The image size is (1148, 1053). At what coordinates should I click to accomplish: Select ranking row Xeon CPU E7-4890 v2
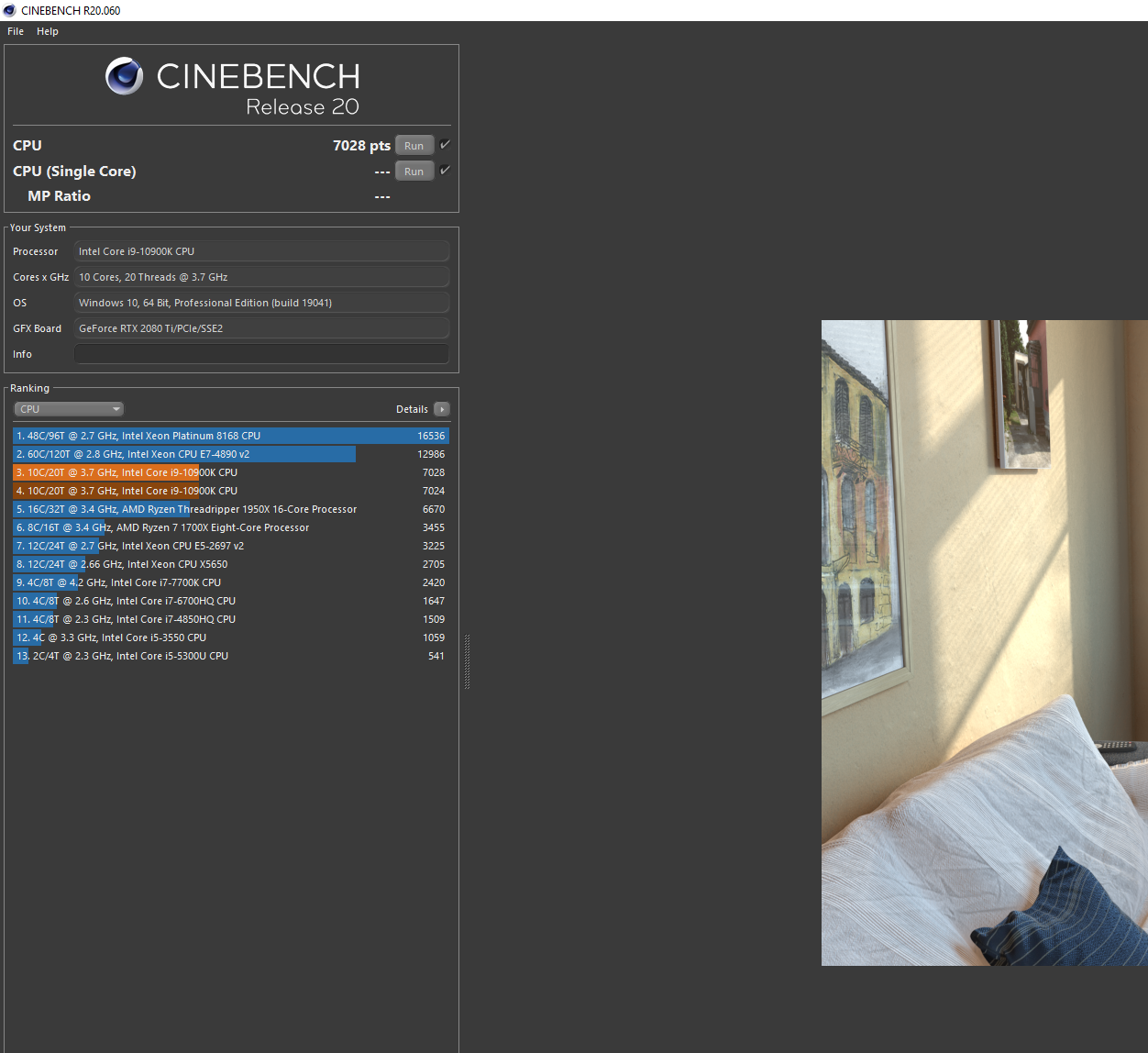coord(231,454)
